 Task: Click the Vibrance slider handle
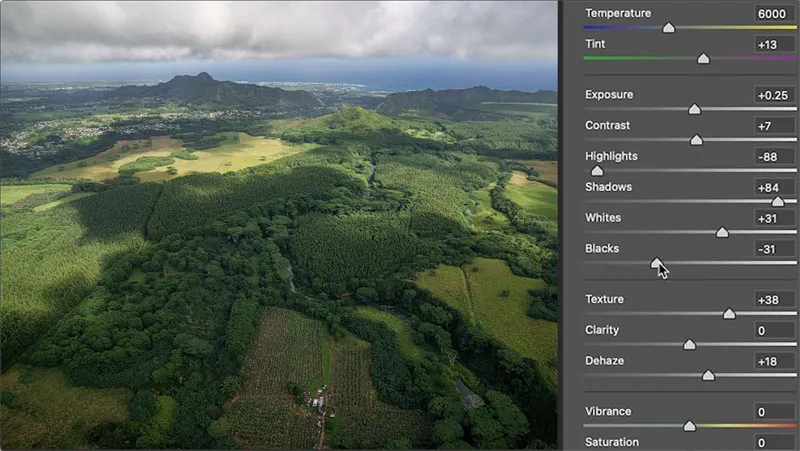[x=689, y=426]
